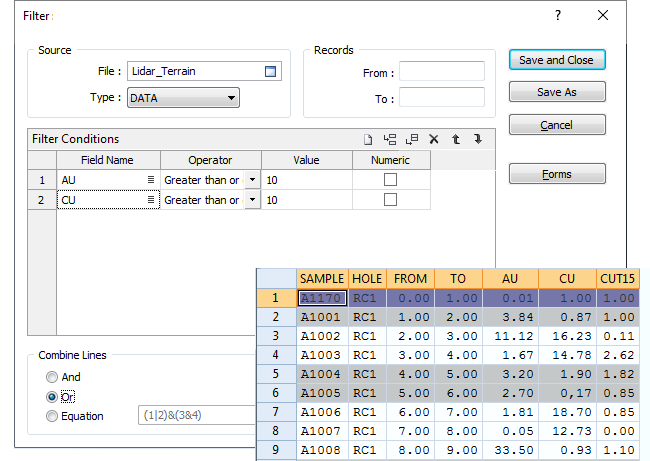Select the And radio button

pyautogui.click(x=52, y=377)
